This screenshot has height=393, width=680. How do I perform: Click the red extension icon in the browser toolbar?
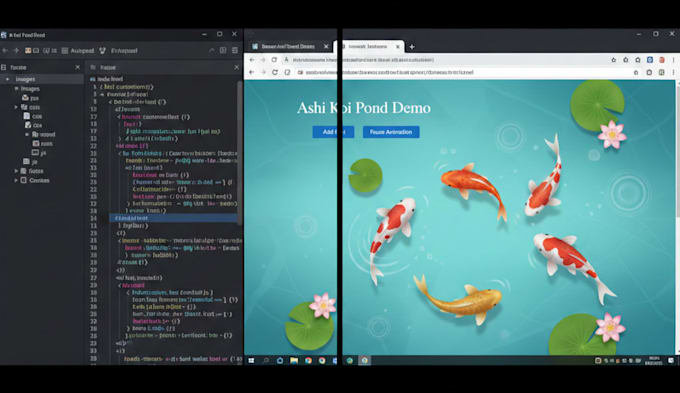(662, 60)
